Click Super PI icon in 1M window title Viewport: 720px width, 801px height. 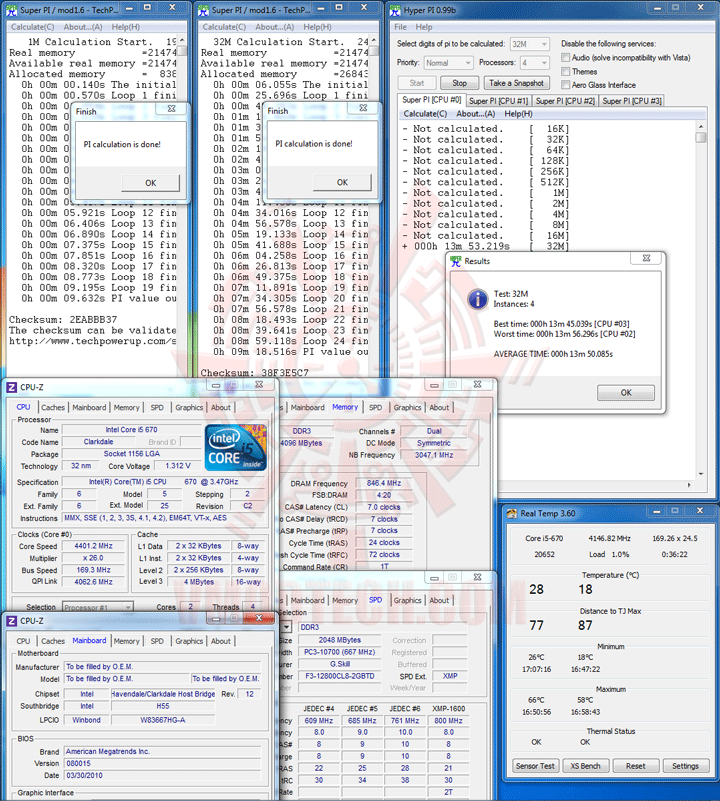[x=11, y=10]
